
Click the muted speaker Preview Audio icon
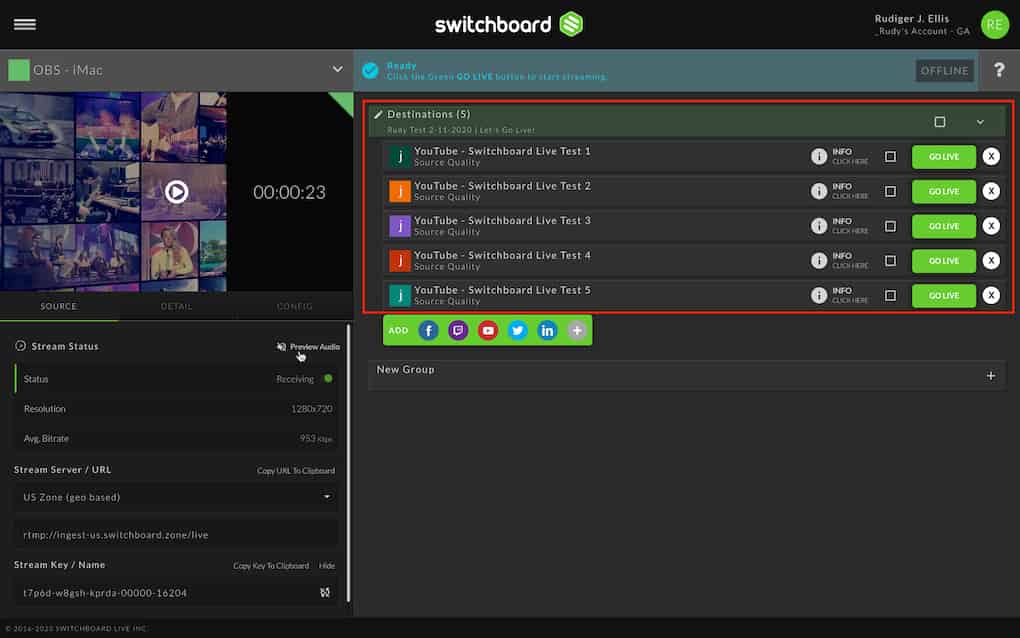pos(282,347)
